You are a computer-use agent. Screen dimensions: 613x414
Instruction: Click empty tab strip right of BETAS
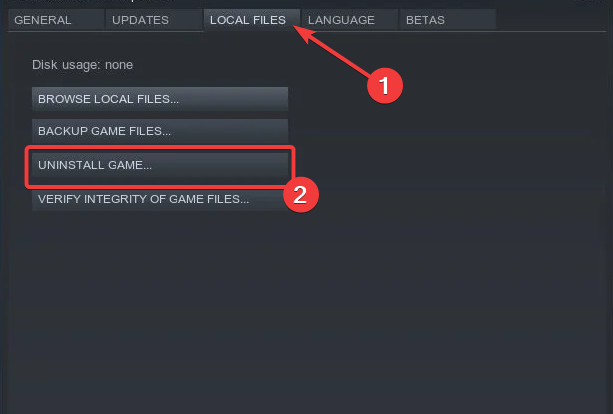550,20
